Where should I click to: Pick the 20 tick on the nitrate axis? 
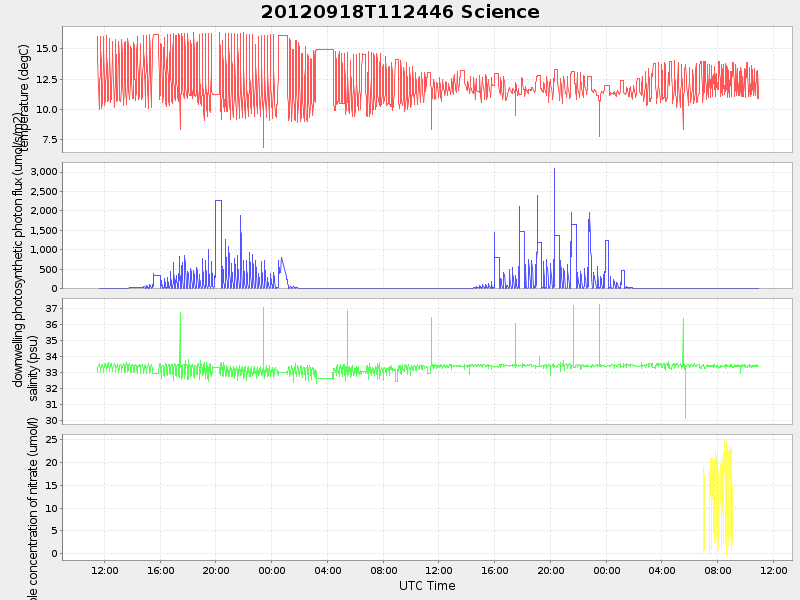pos(53,463)
